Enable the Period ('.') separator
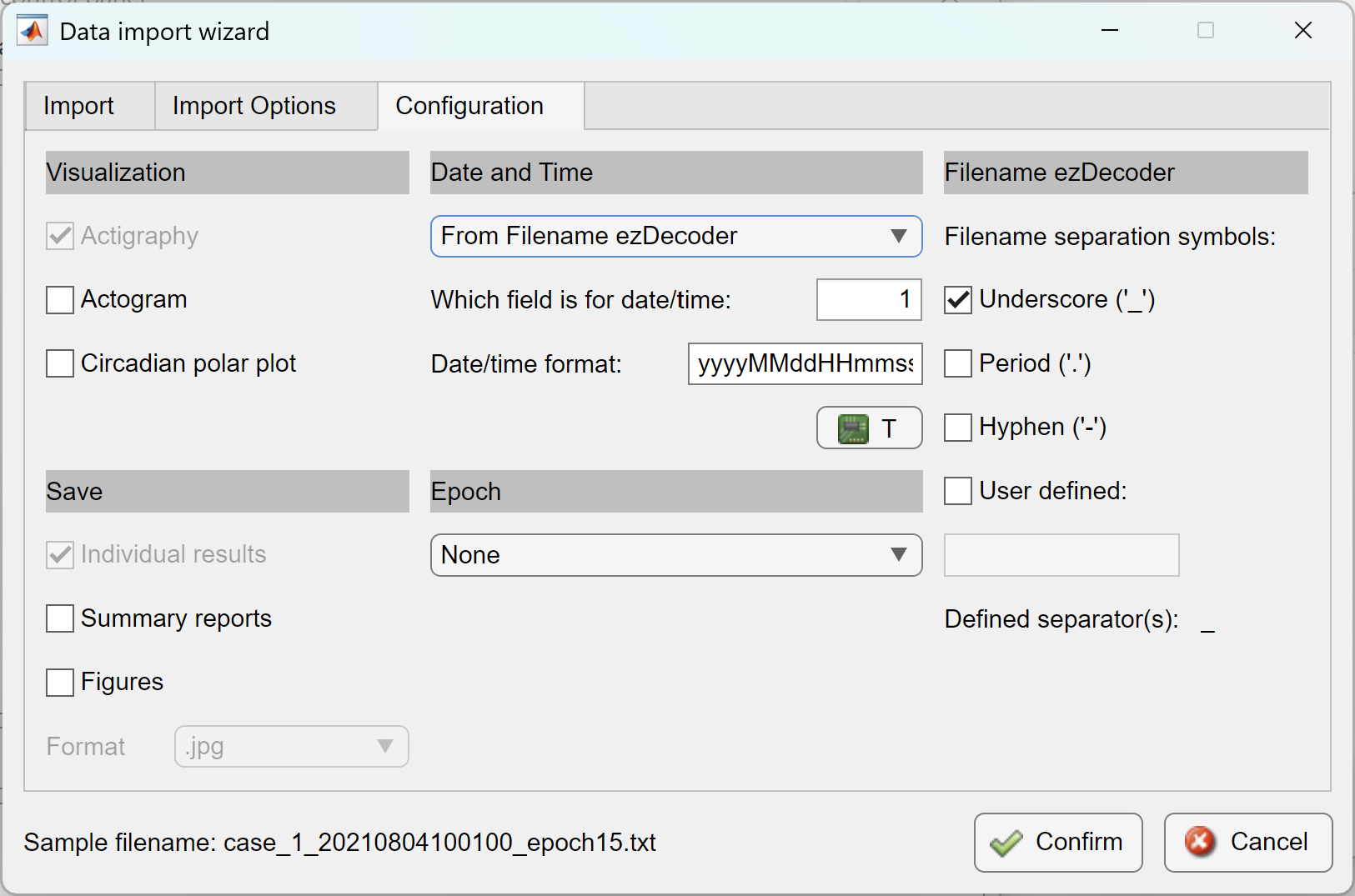The width and height of the screenshot is (1355, 896). (958, 363)
